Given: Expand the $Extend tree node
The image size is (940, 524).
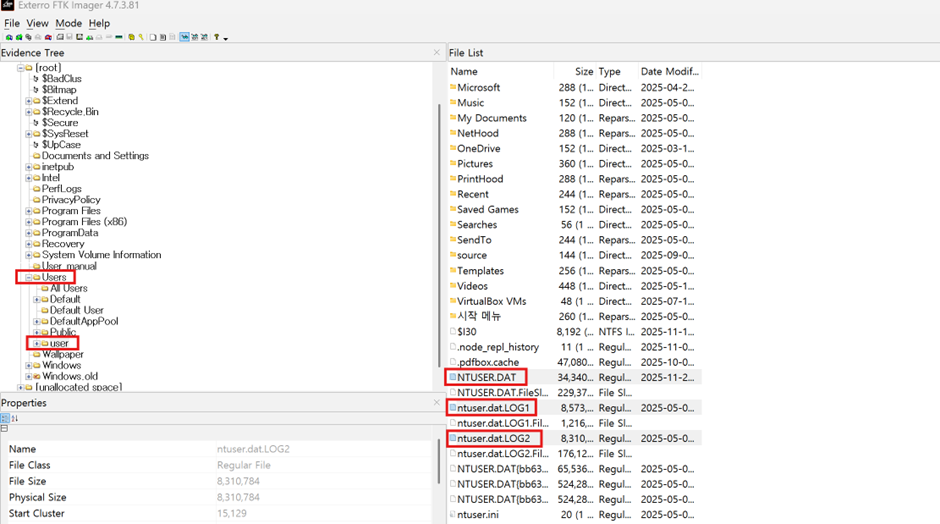Looking at the screenshot, I should point(28,101).
